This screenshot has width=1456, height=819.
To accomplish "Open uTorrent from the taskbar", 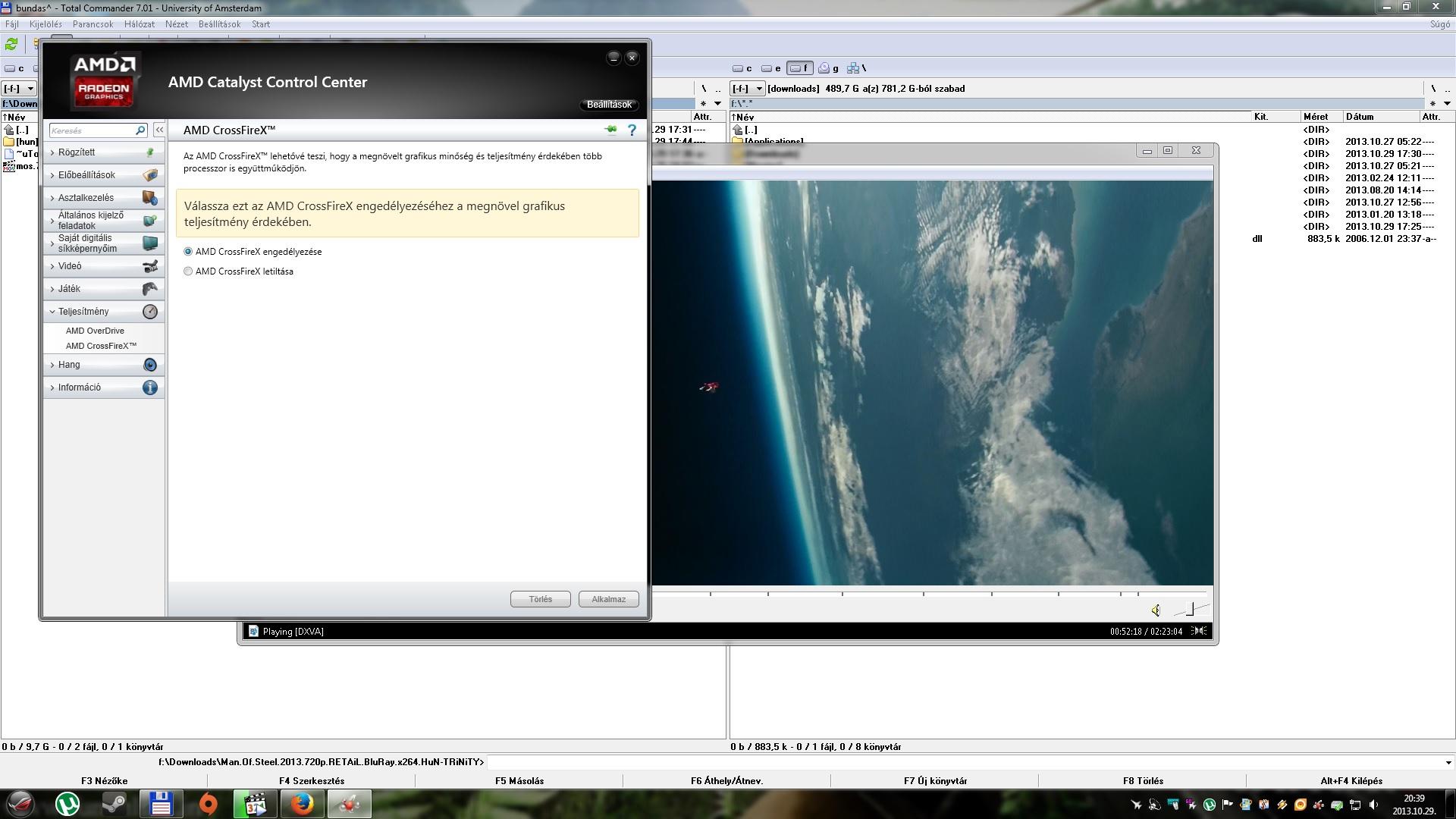I will pos(68,804).
